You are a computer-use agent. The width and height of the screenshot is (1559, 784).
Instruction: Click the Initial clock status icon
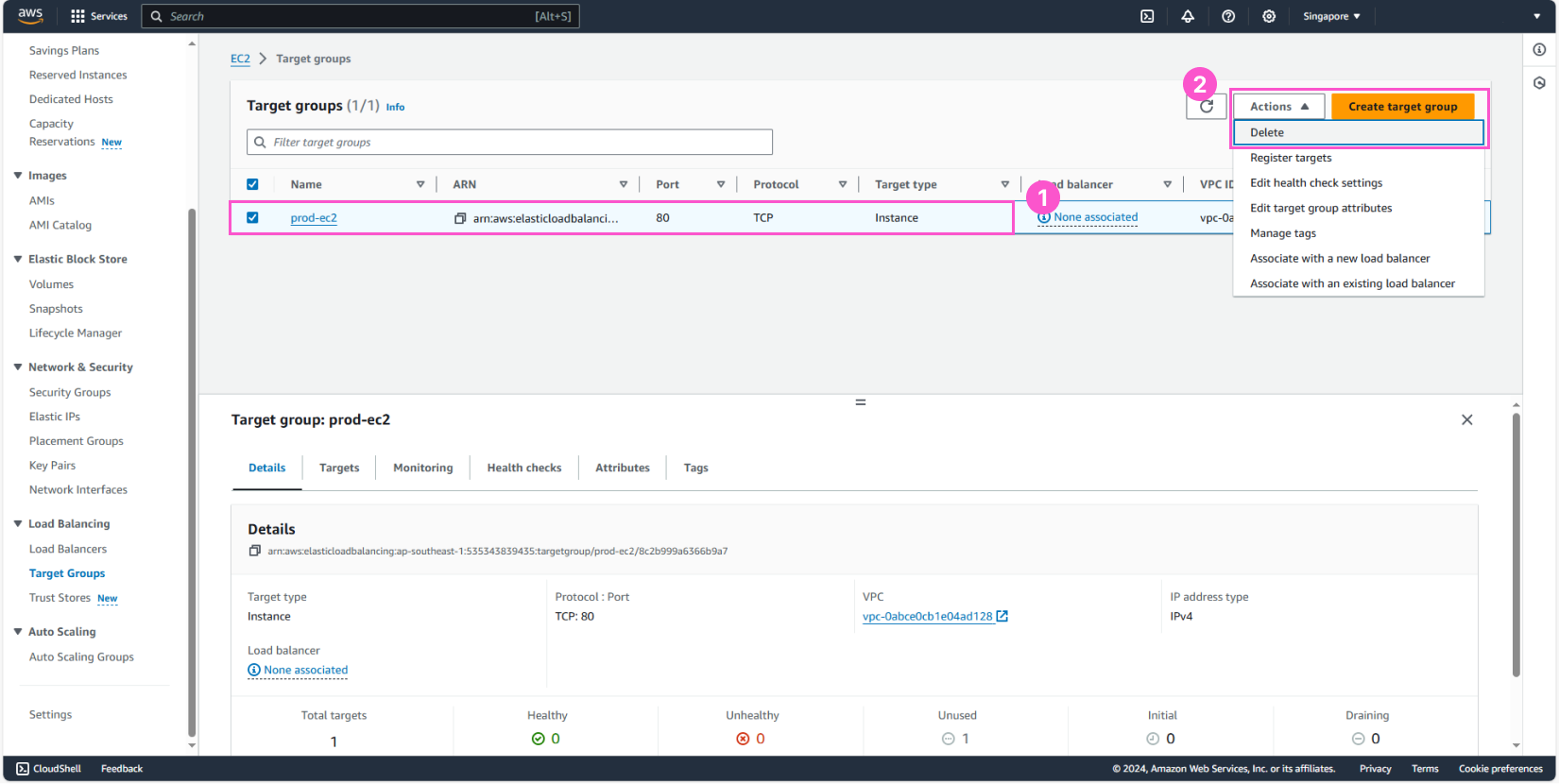coord(1153,739)
